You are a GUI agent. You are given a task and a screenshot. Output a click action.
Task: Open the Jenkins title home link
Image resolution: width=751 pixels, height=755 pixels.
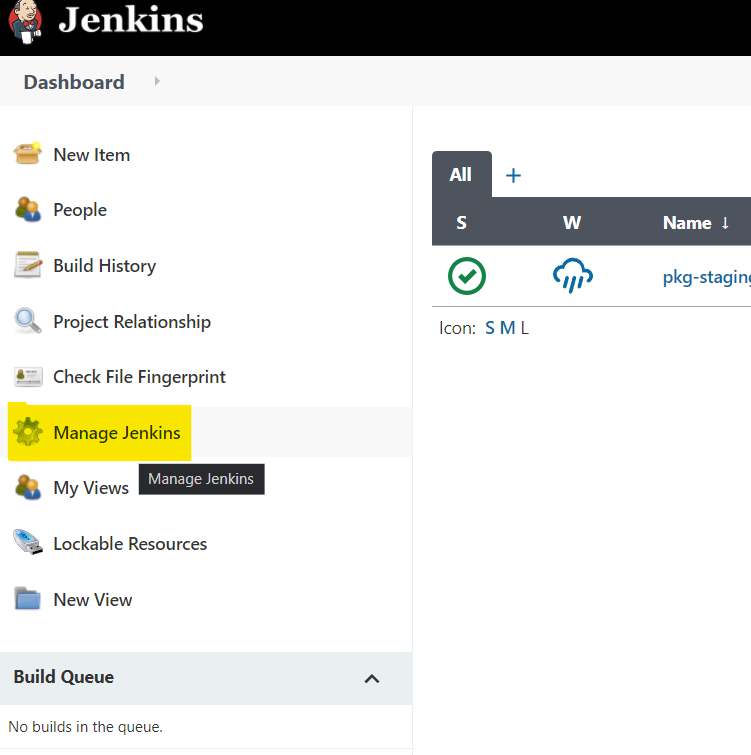click(131, 20)
